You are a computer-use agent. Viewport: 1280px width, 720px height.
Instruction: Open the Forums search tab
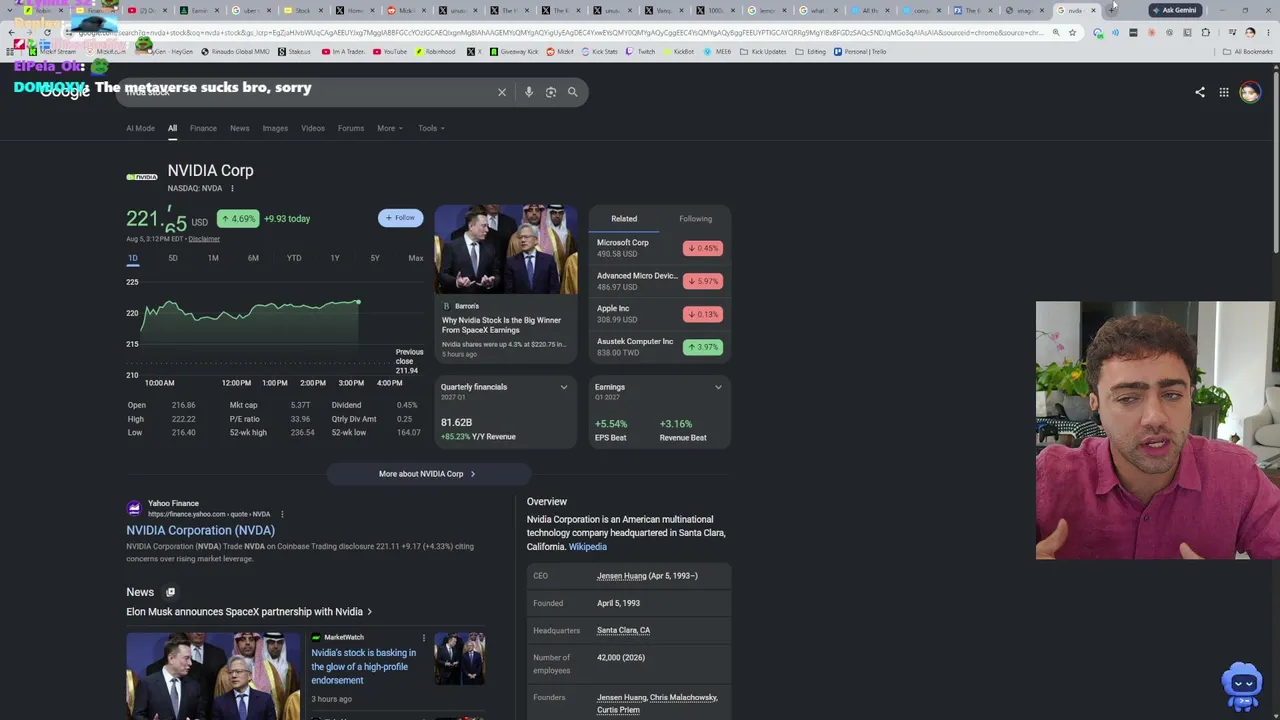point(351,128)
